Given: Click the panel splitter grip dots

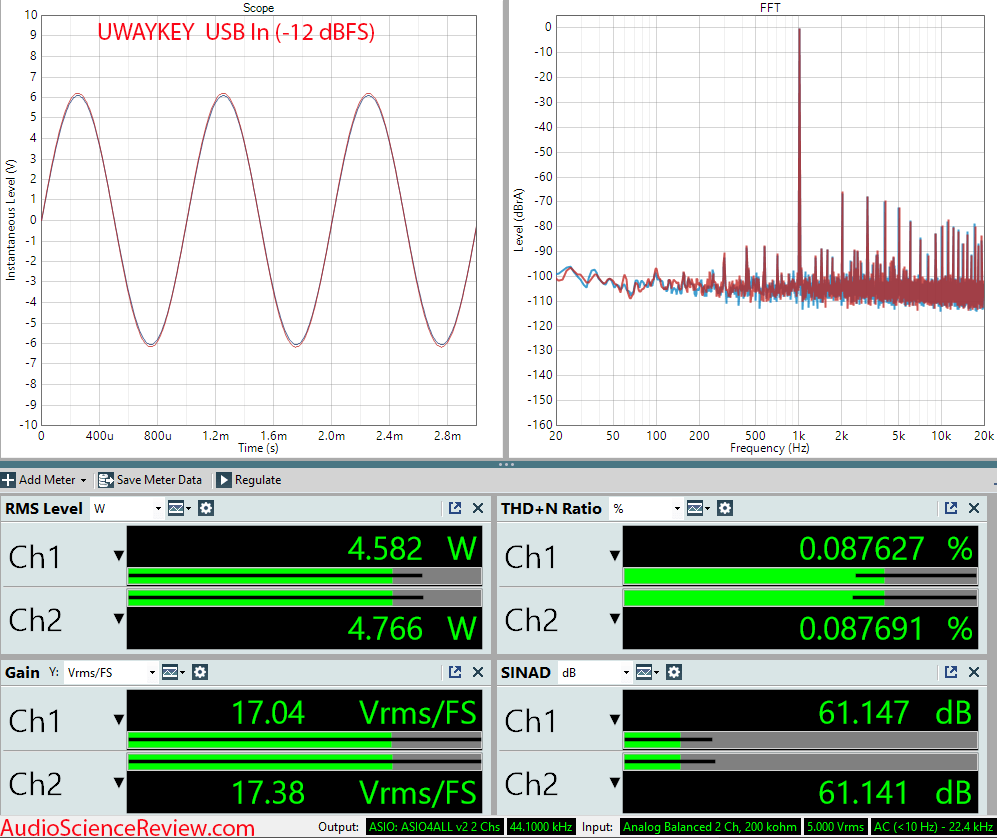Looking at the screenshot, I should [507, 464].
